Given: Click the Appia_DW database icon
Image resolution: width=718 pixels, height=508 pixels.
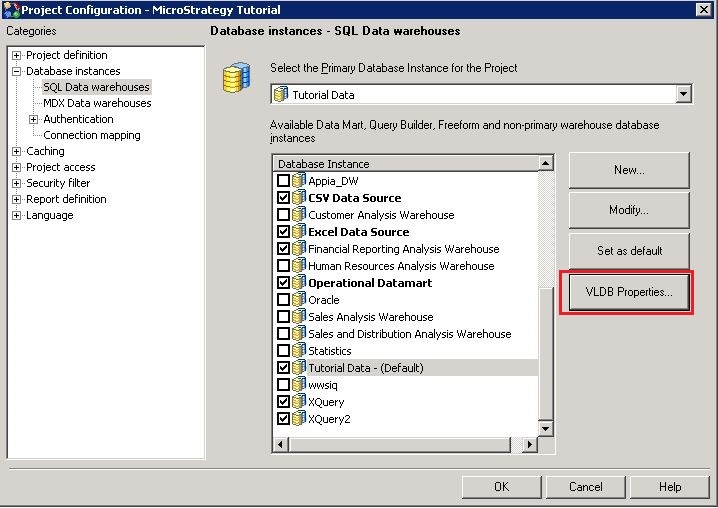Looking at the screenshot, I should pyautogui.click(x=299, y=180).
